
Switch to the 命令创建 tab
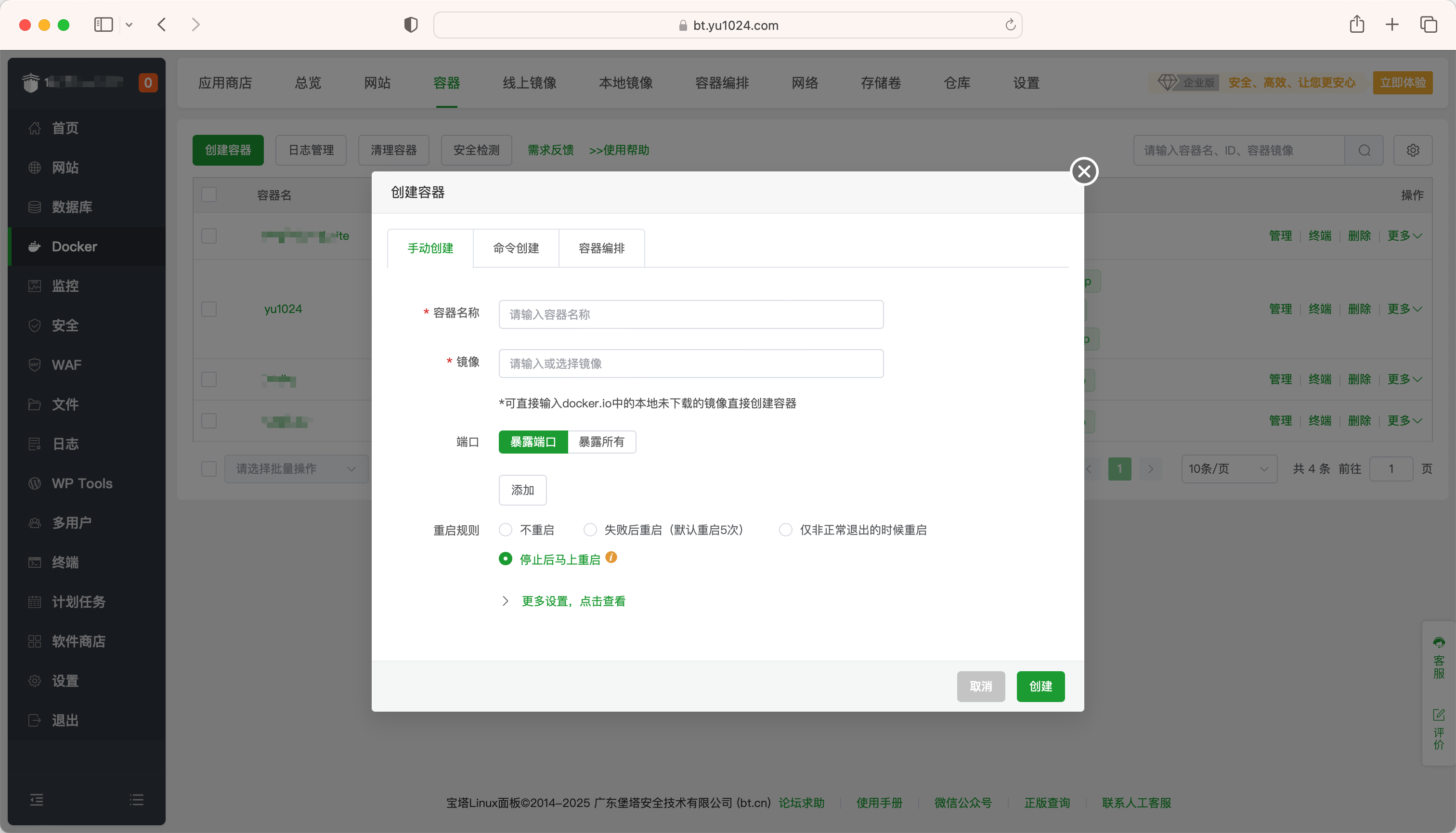point(516,248)
